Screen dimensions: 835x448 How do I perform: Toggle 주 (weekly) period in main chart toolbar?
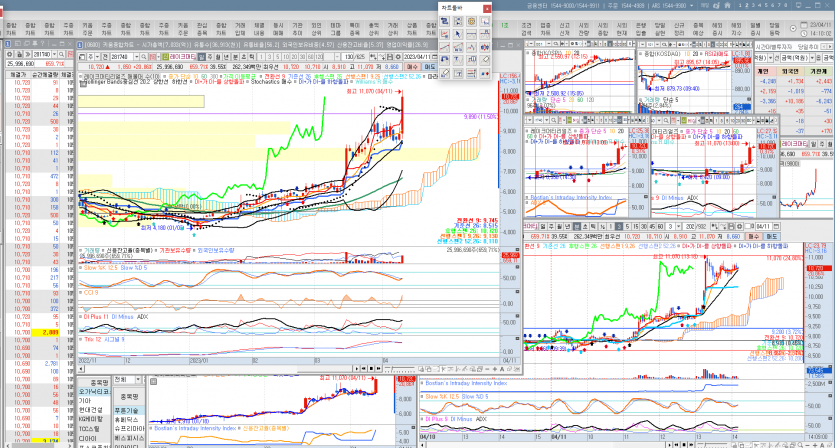pyautogui.click(x=210, y=57)
